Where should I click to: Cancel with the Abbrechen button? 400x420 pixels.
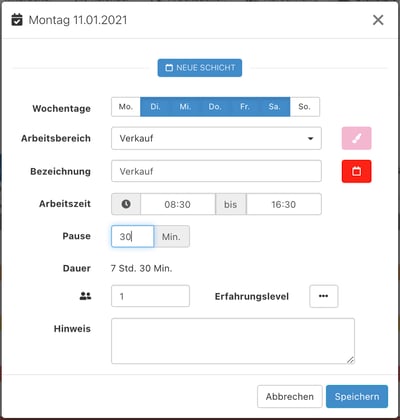[x=290, y=397]
